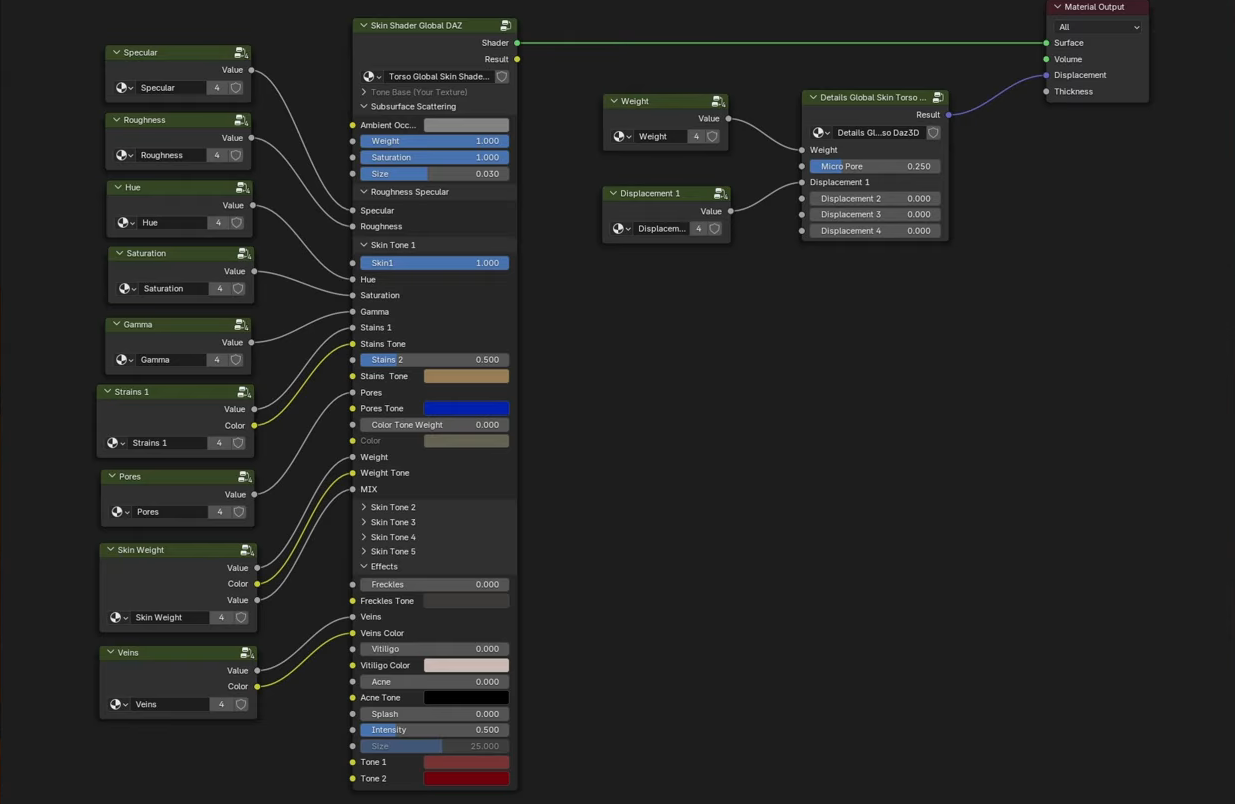Open the Skin Shader Global DAZ group icon

pyautogui.click(x=506, y=26)
